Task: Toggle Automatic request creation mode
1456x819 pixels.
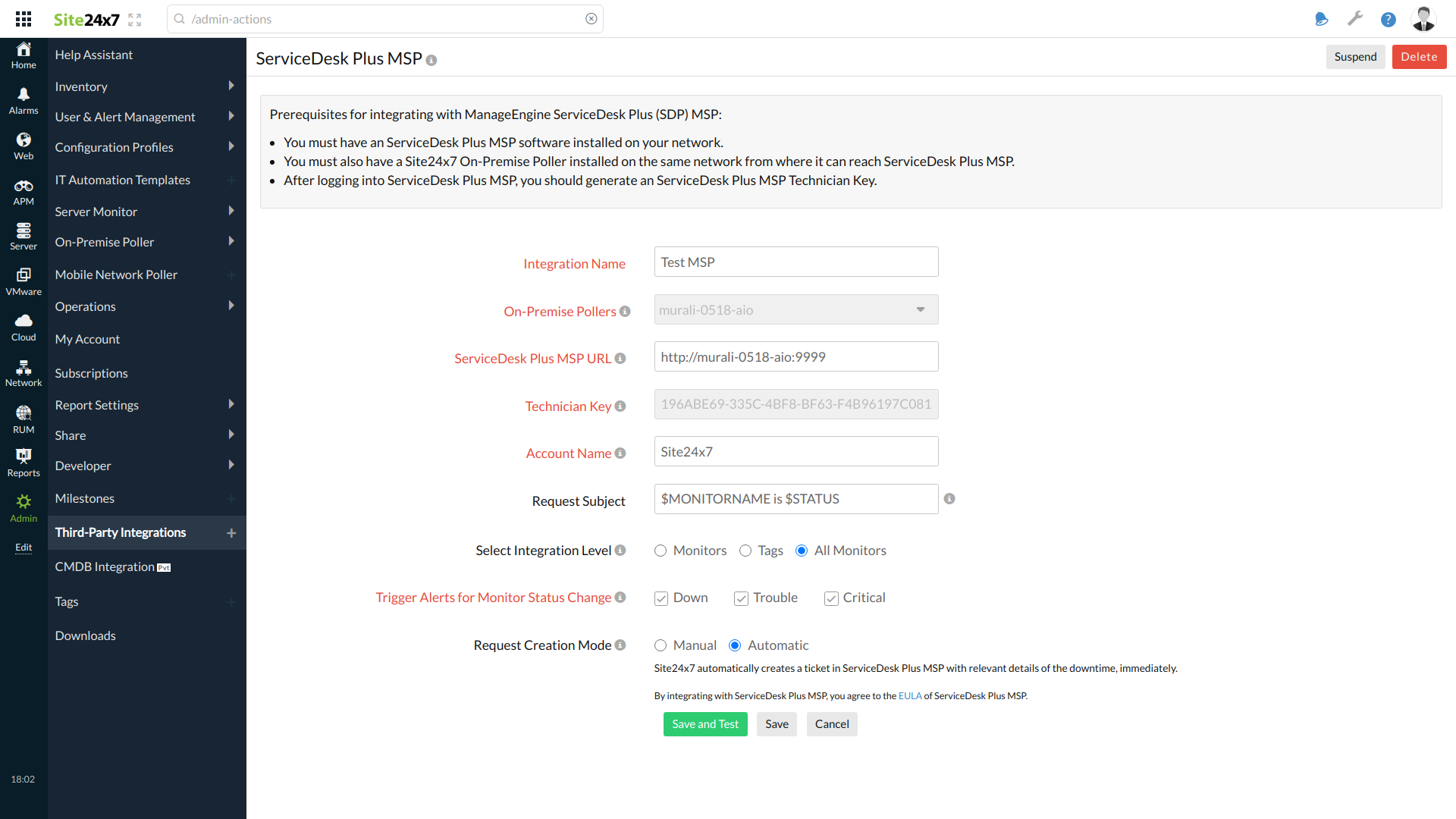Action: (736, 645)
